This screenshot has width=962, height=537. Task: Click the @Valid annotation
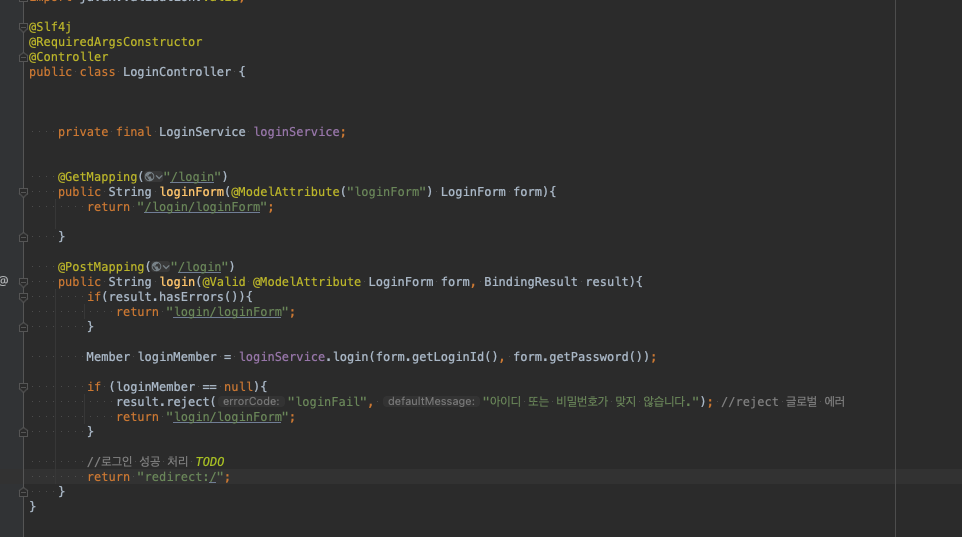point(224,282)
